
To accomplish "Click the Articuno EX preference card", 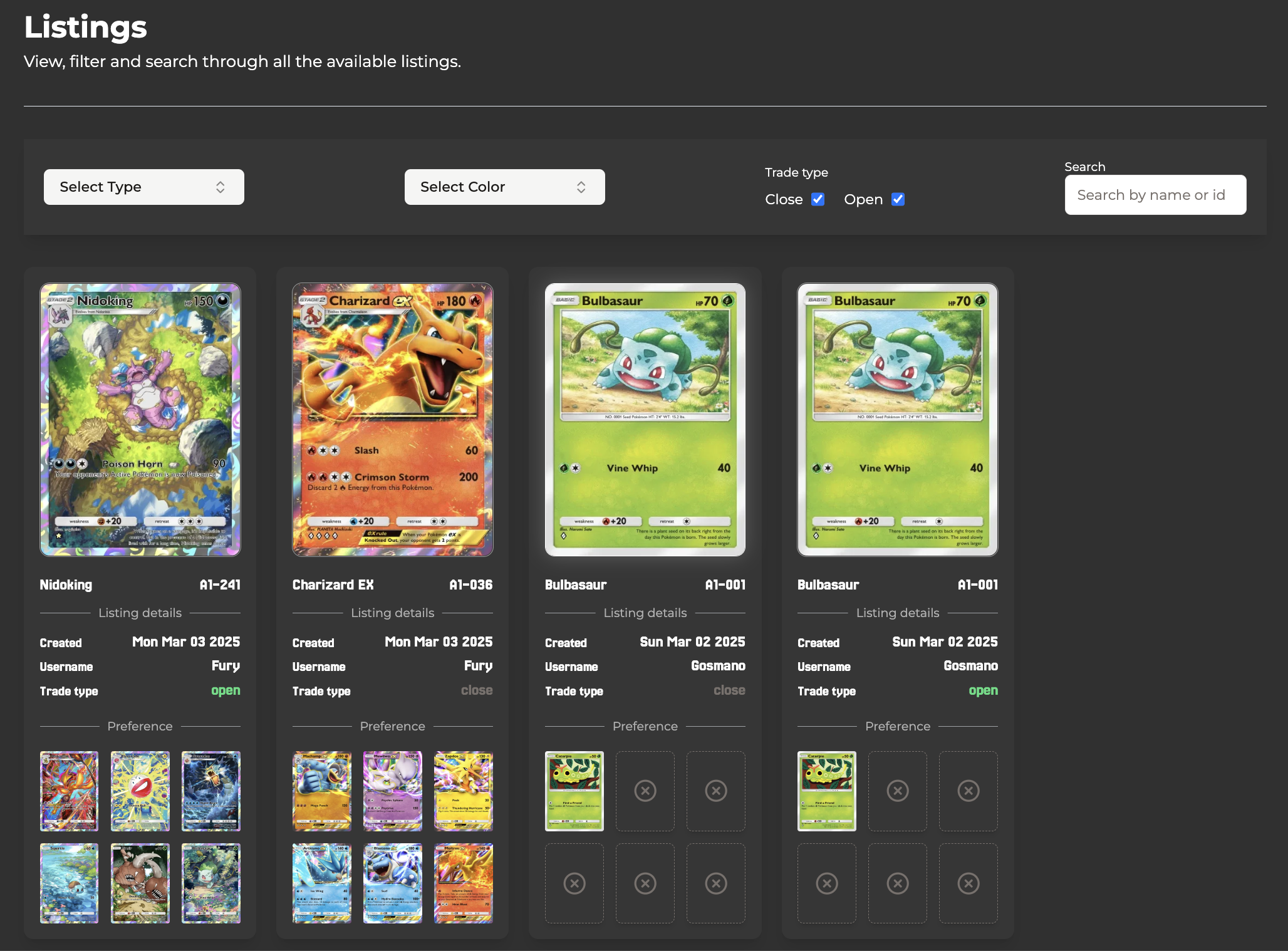I will coord(321,883).
